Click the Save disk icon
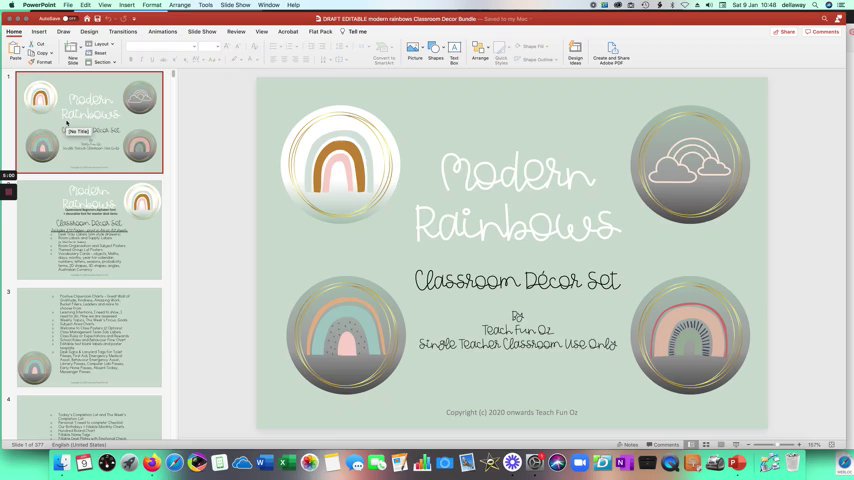The width and height of the screenshot is (854, 480). pyautogui.click(x=97, y=19)
